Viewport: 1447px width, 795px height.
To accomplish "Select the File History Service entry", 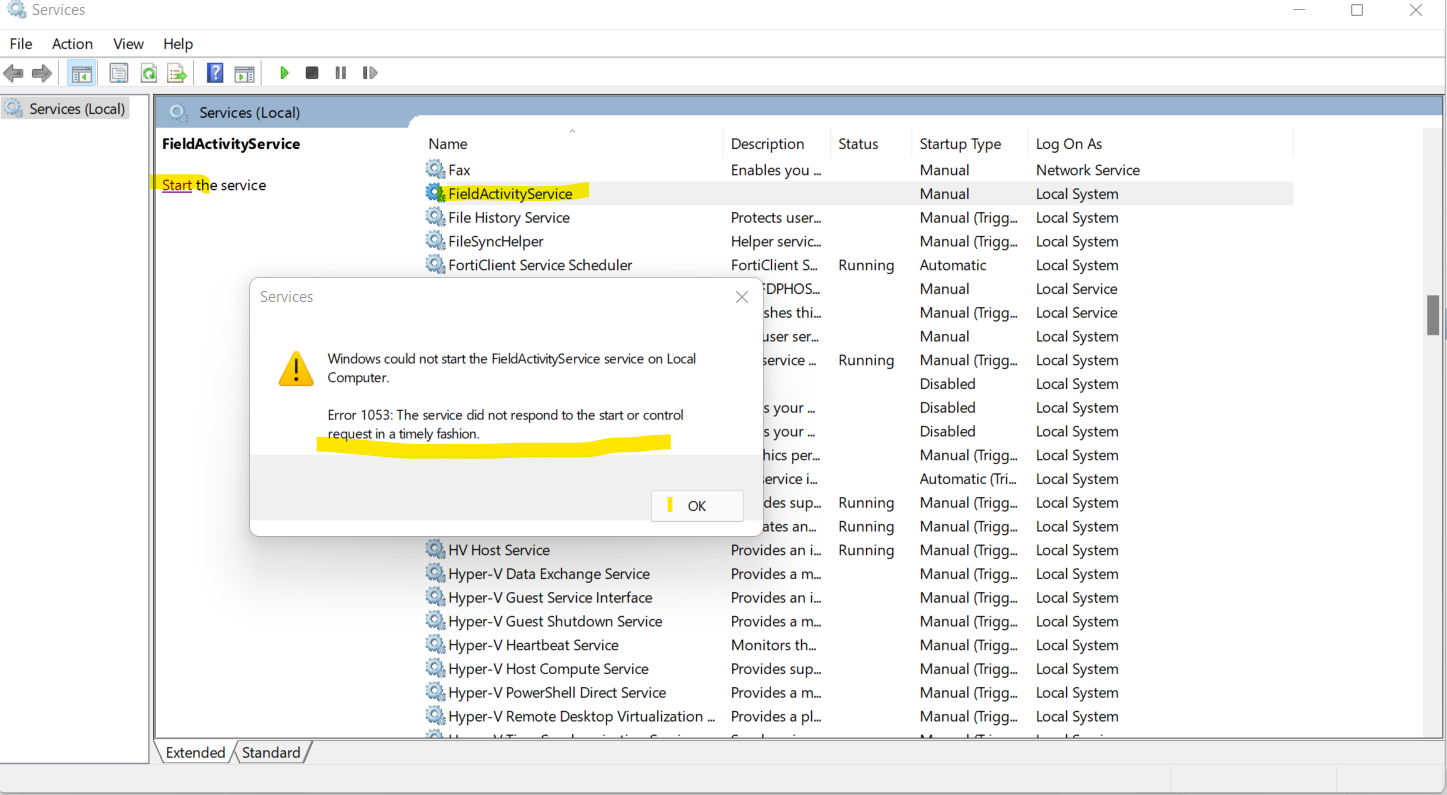I will click(858, 217).
